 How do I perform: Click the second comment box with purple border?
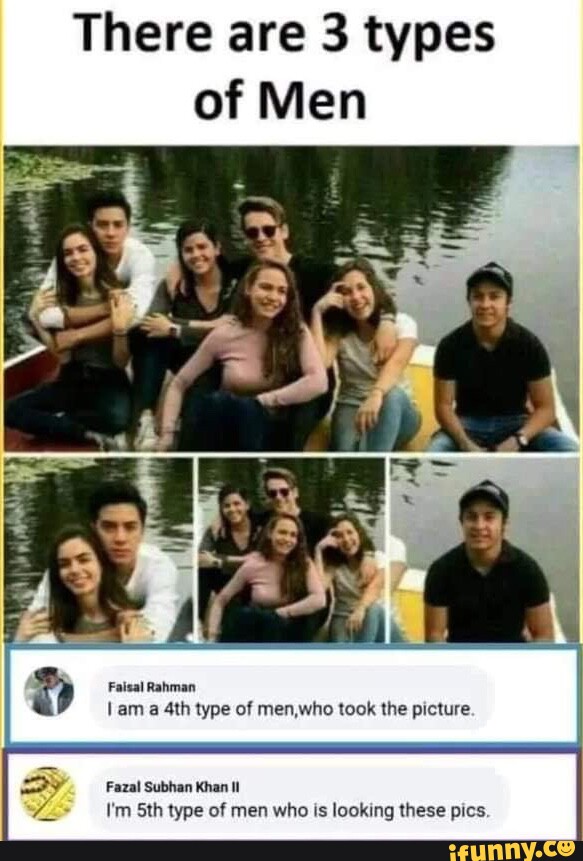293,795
